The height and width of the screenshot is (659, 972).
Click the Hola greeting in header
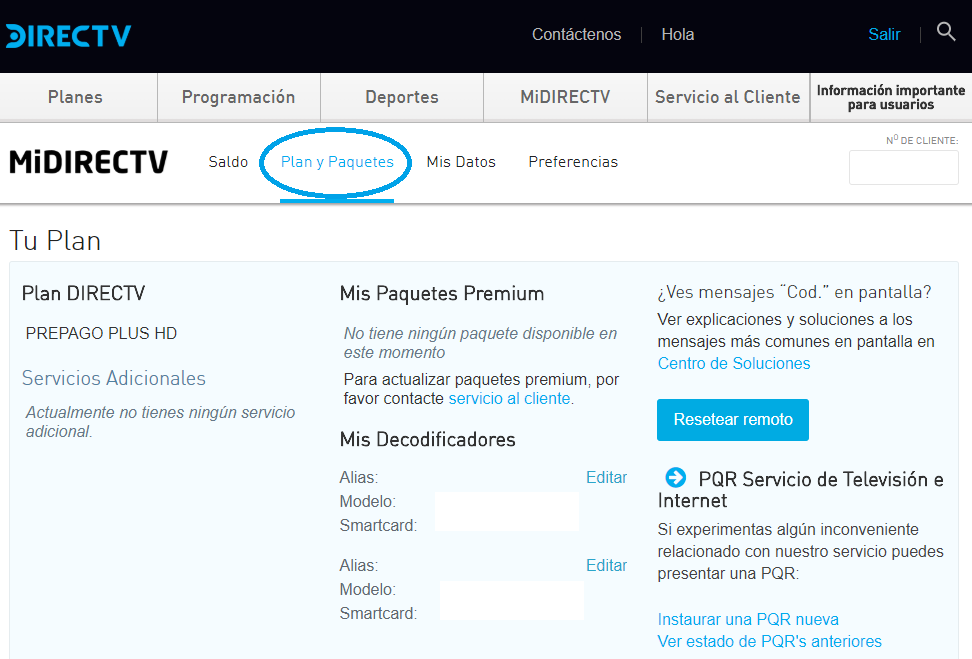pyautogui.click(x=678, y=34)
